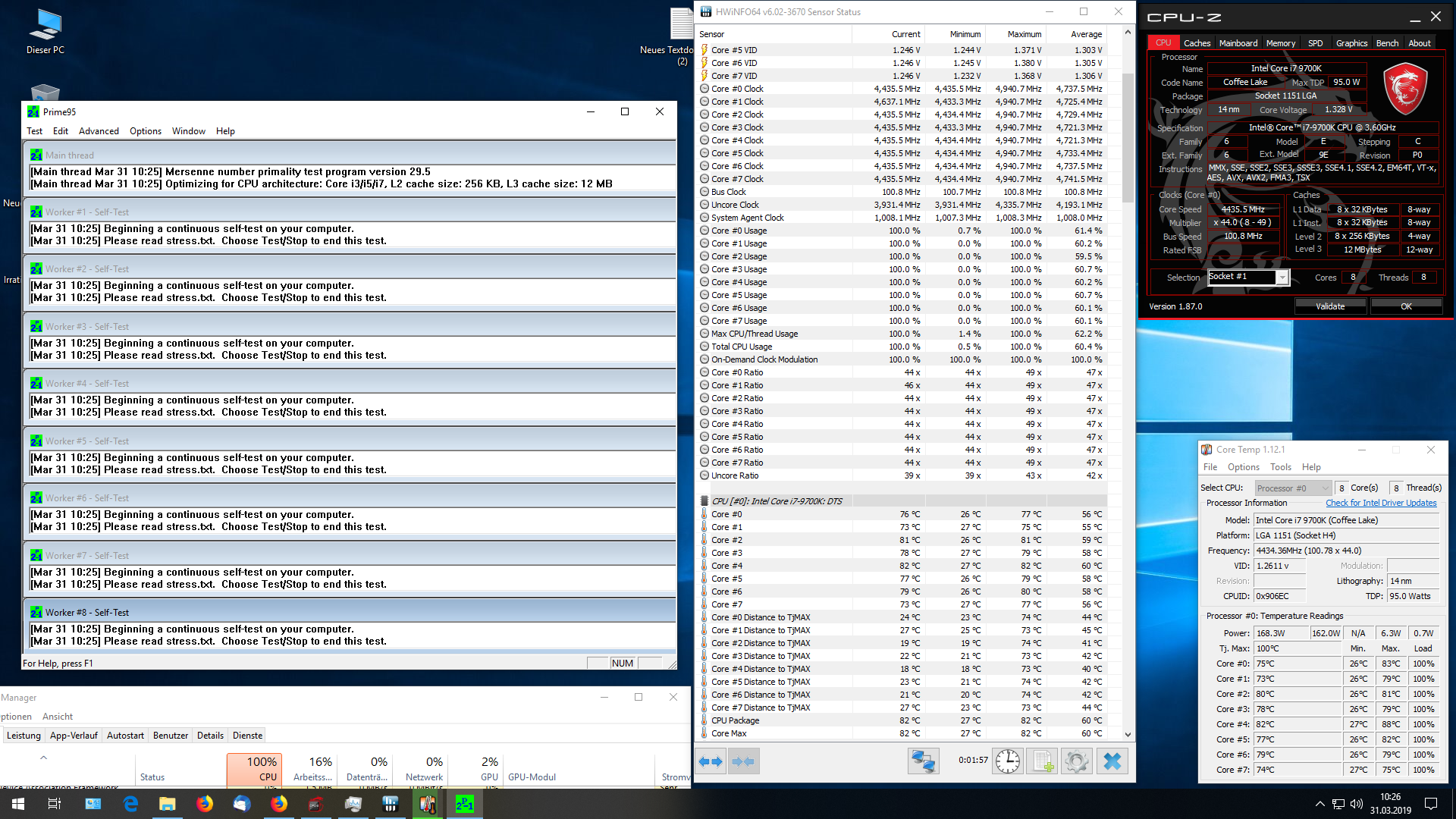
Task: Click HWiNFO expand columns arrows button
Action: pyautogui.click(x=711, y=761)
